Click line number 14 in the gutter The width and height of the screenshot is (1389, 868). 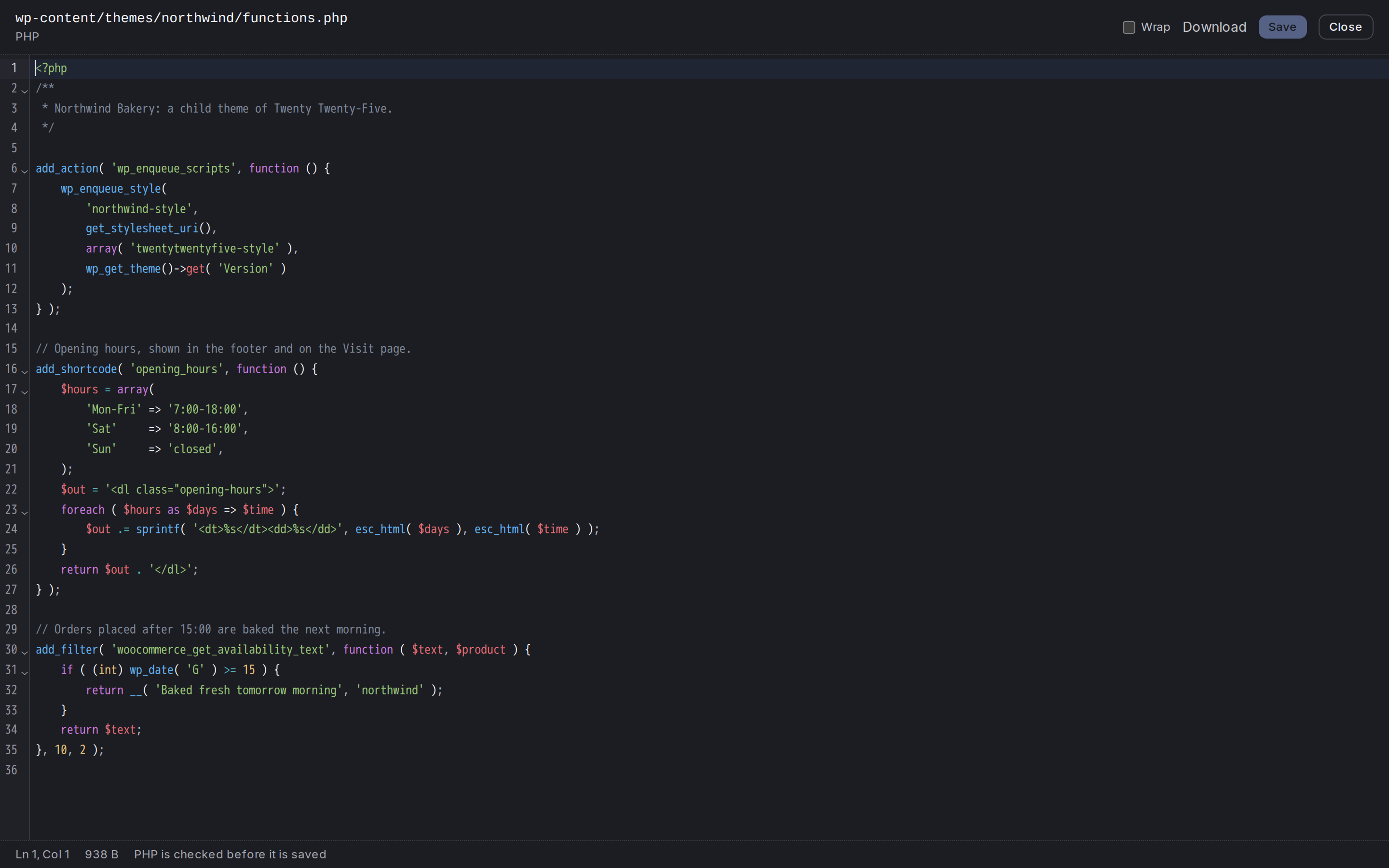12,328
